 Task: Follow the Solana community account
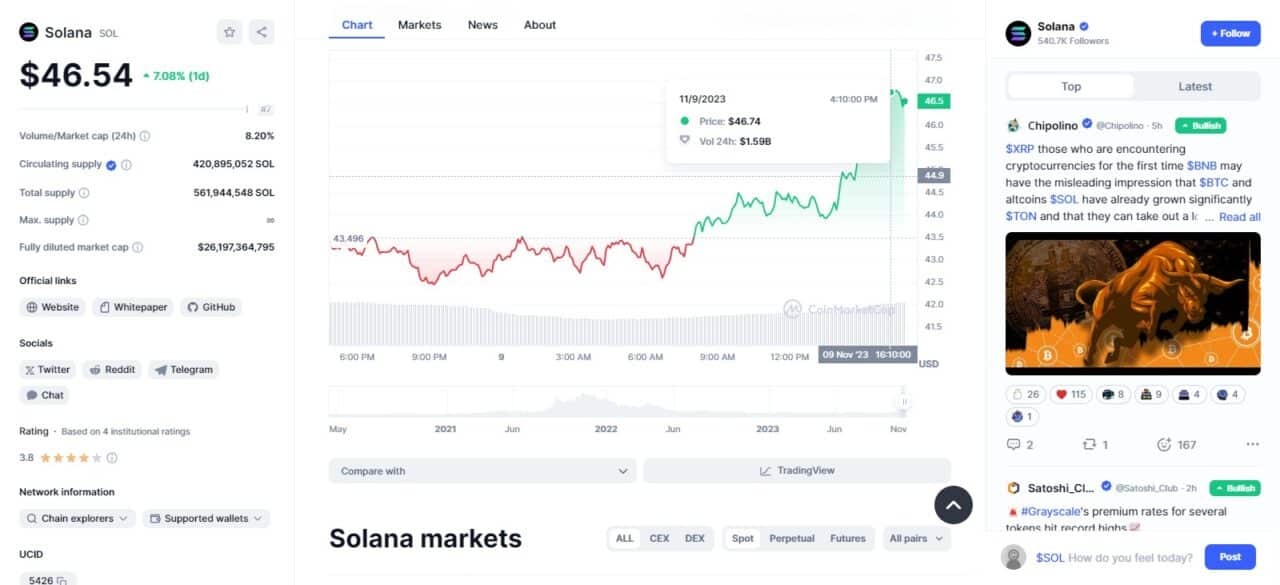coord(1230,33)
